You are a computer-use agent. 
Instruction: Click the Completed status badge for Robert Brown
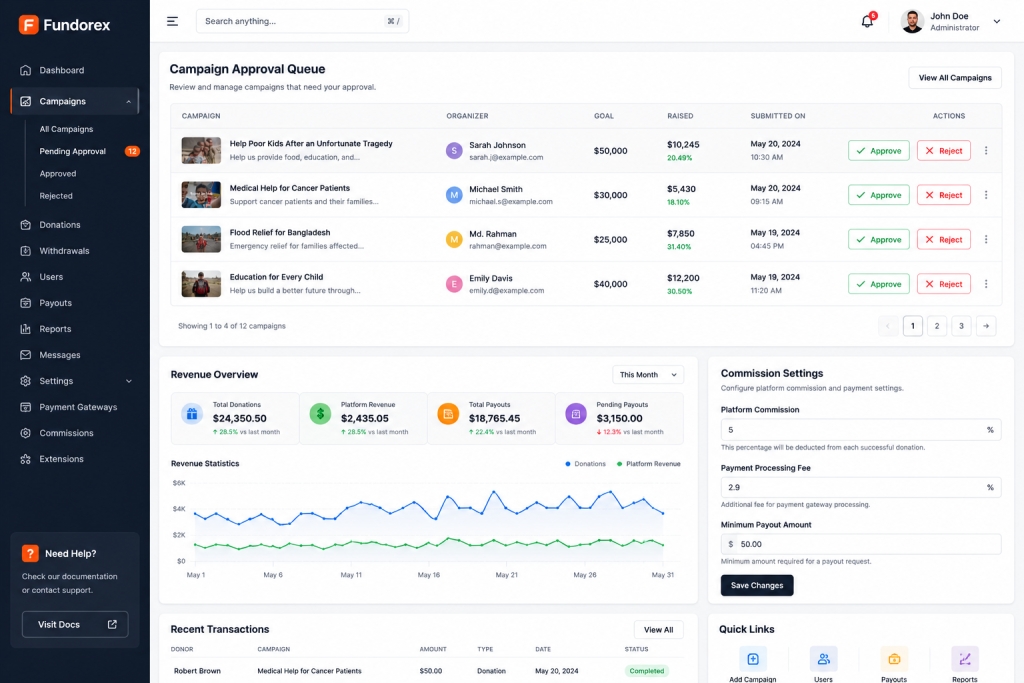(647, 671)
